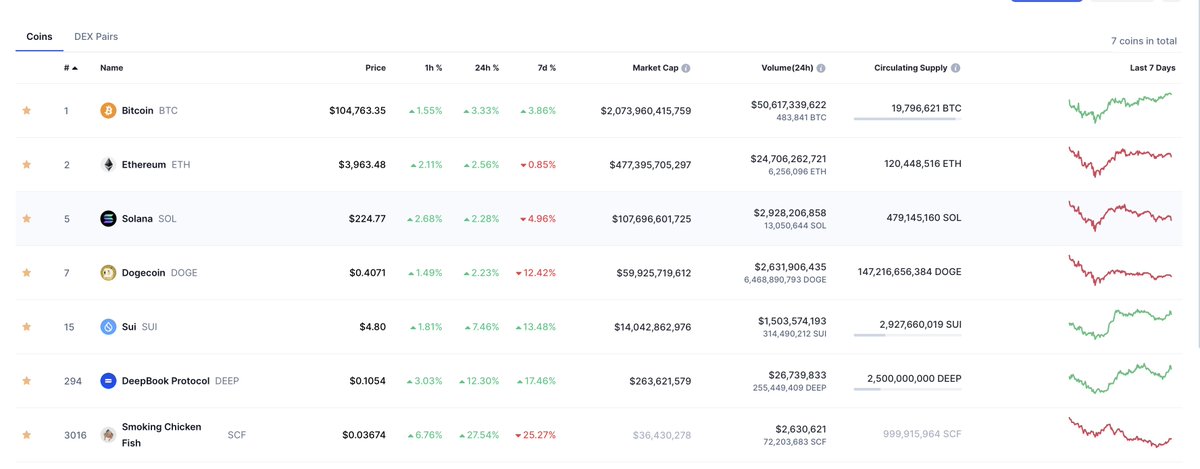Open Solana's last 7 days chart
The height and width of the screenshot is (469, 1200).
1120,215
